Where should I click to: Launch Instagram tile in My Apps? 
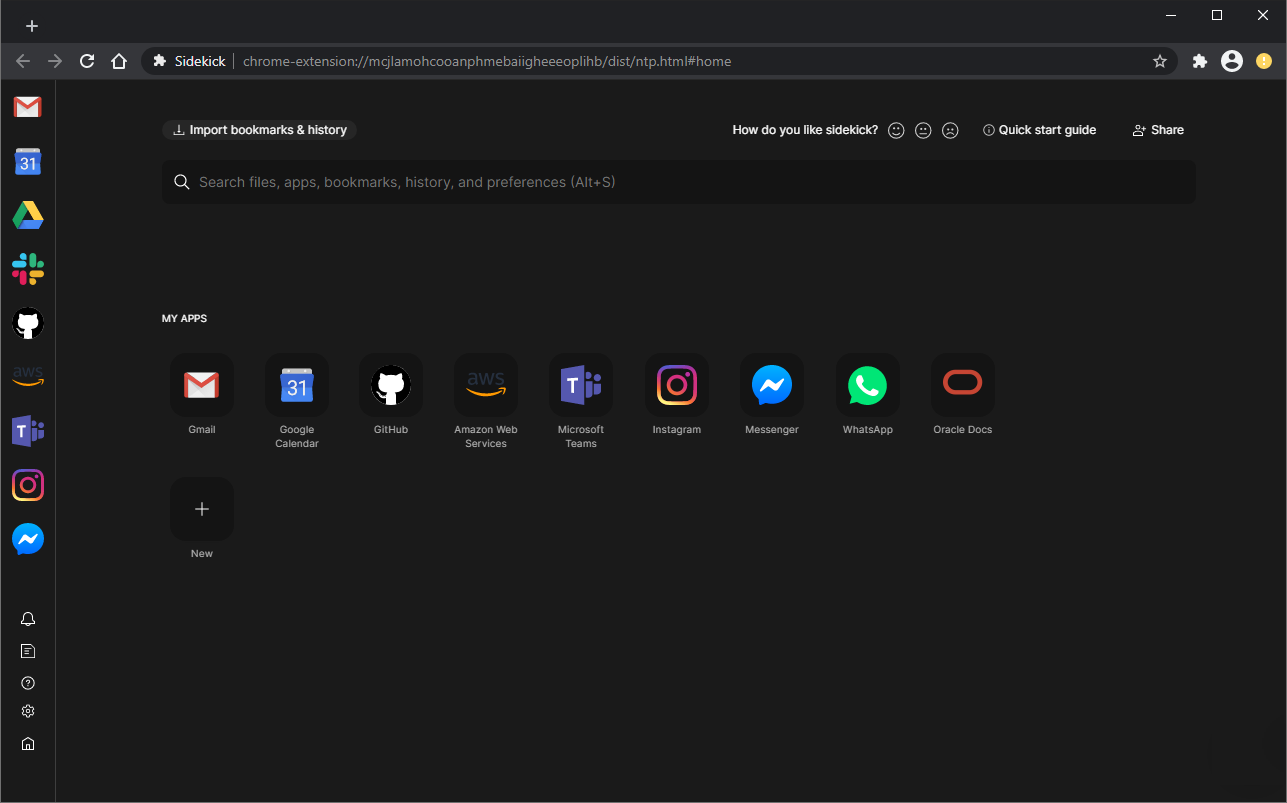point(677,385)
